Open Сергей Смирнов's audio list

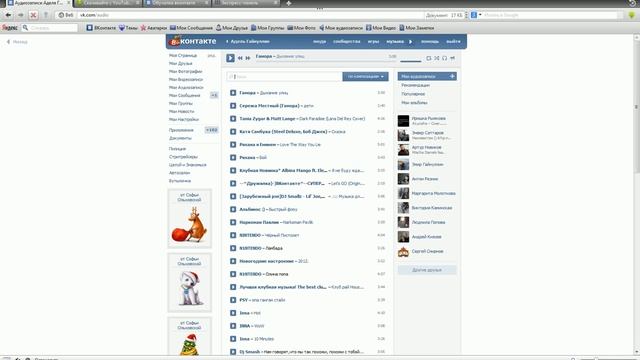[427, 251]
